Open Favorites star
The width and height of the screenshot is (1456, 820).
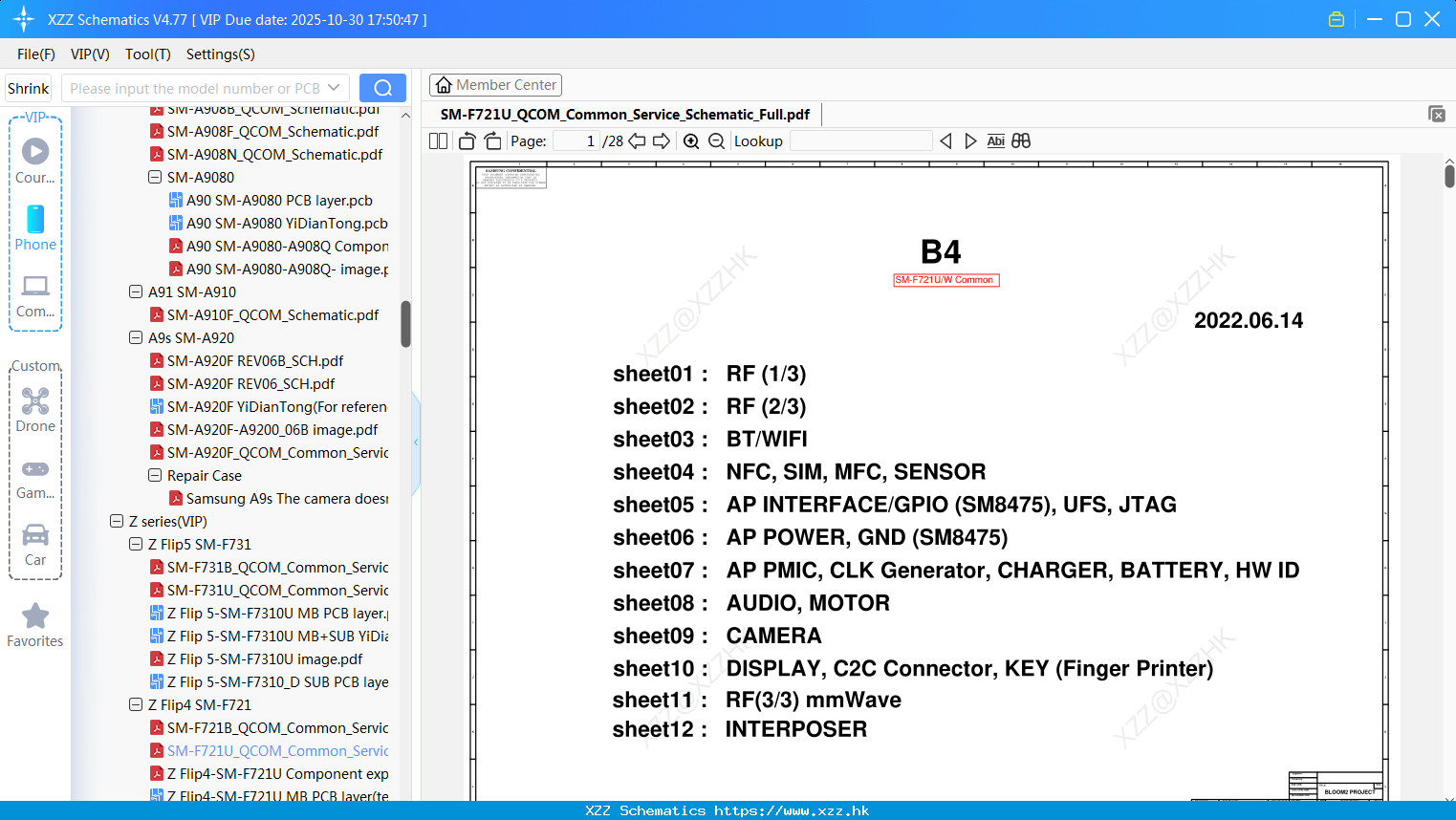[35, 625]
